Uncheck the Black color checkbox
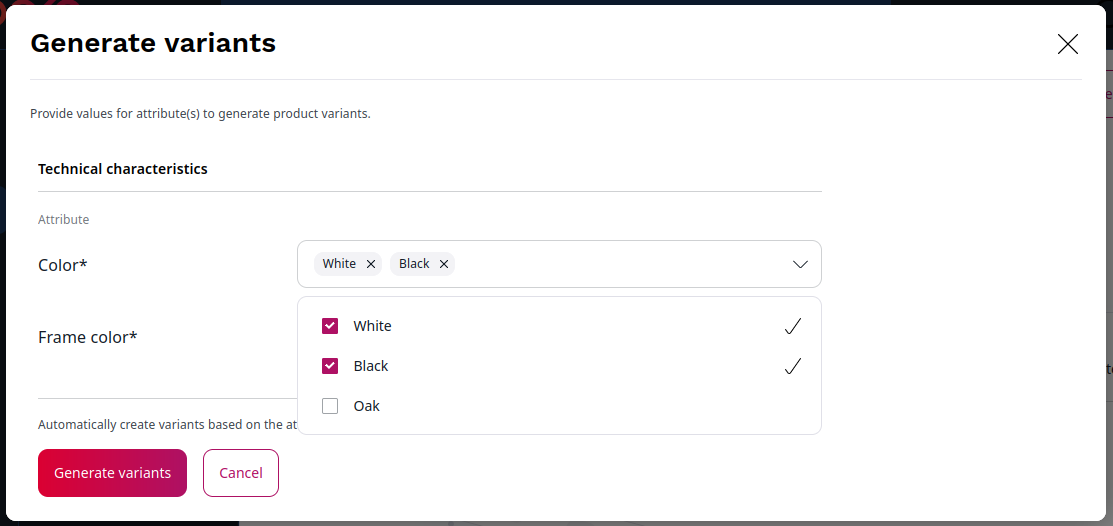 pos(330,366)
